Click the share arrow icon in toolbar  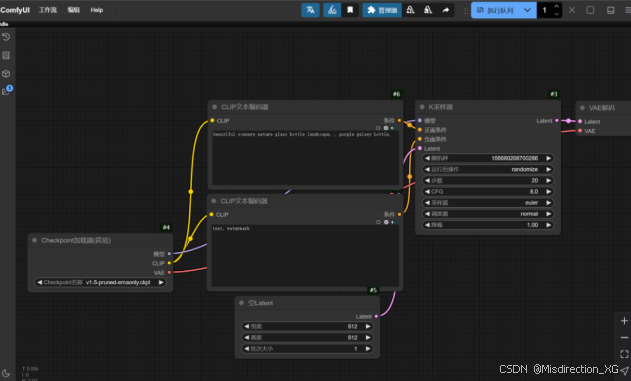[x=446, y=10]
